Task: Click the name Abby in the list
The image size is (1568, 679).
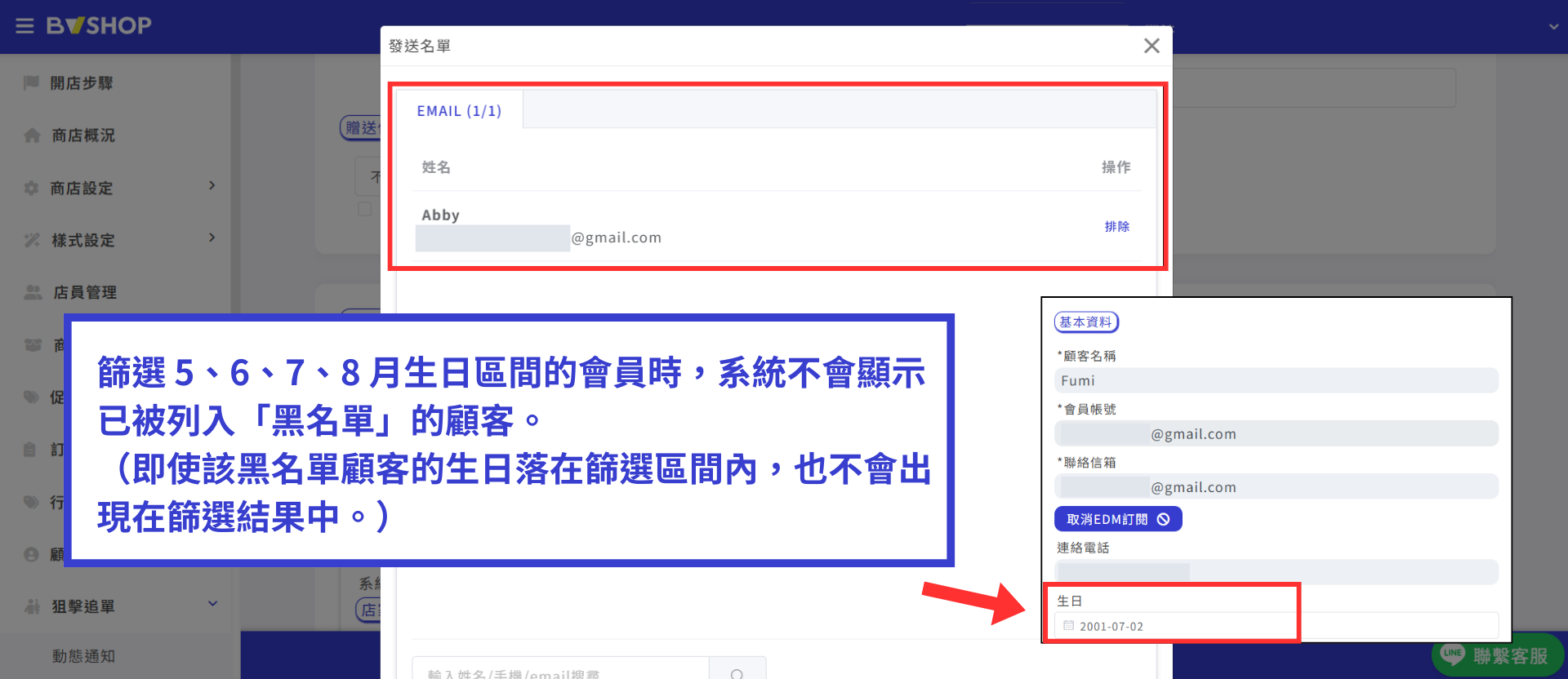Action: point(440,215)
